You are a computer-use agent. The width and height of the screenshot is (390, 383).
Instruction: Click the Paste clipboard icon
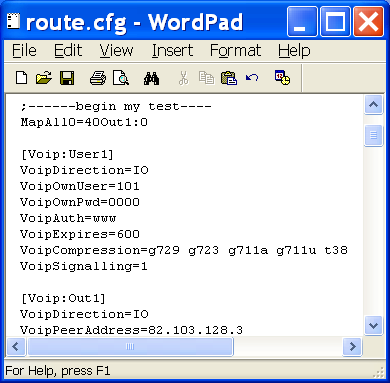coord(229,78)
